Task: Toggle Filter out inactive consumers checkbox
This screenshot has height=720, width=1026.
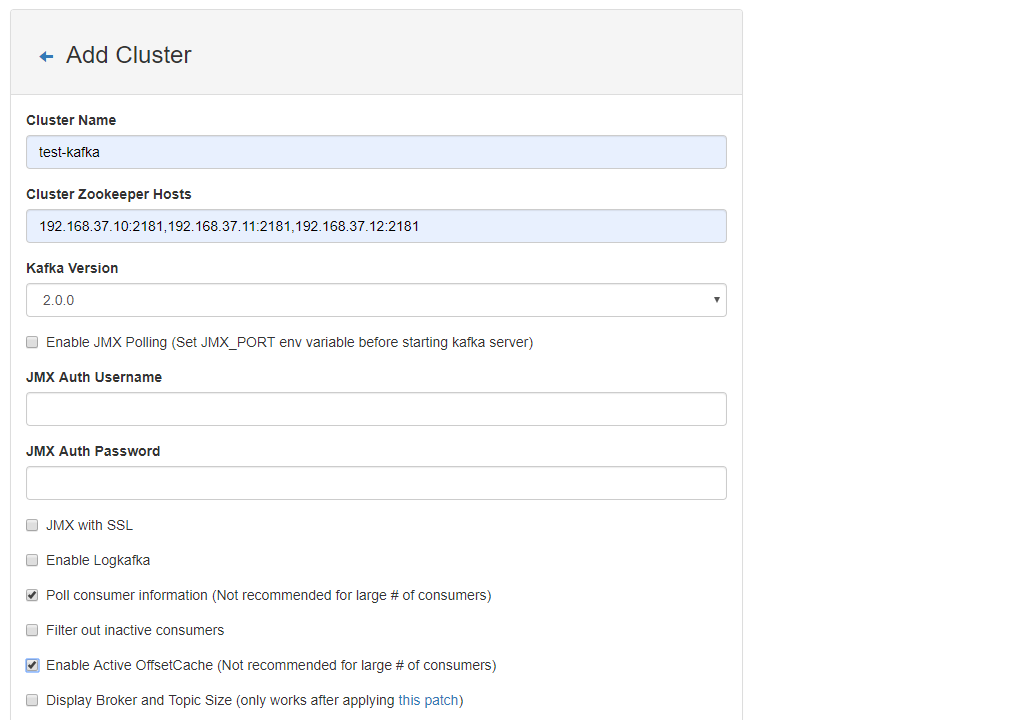Action: [32, 630]
